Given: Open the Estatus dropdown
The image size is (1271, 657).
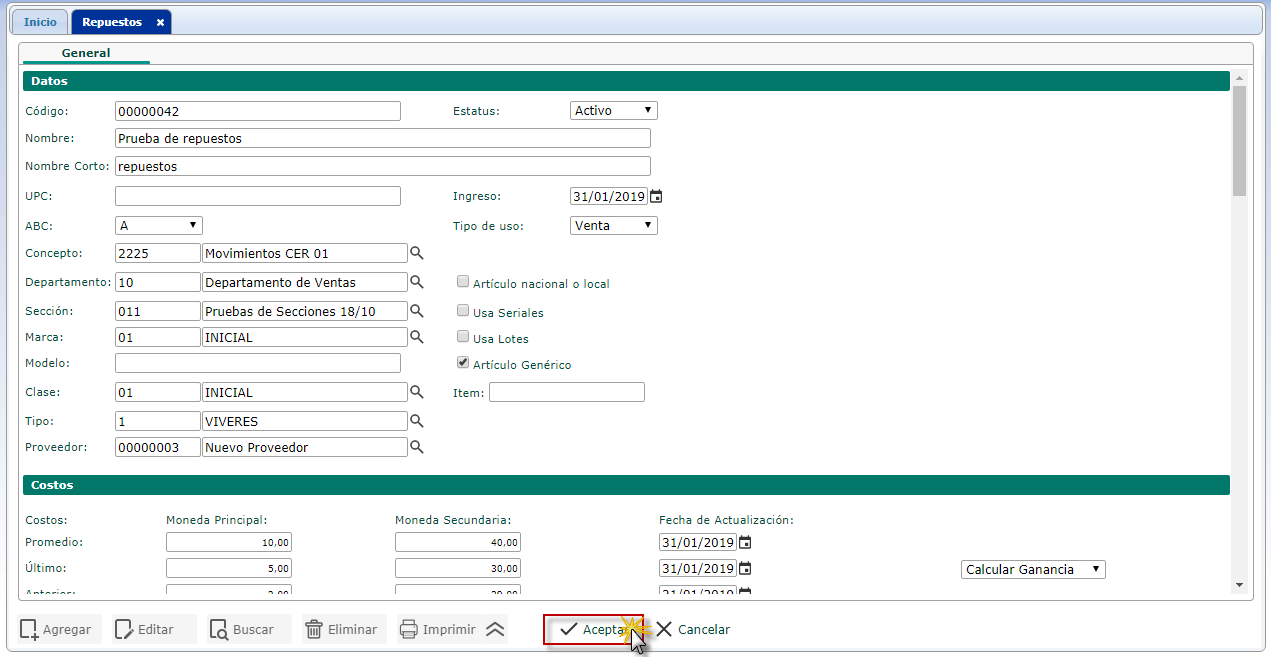Looking at the screenshot, I should pyautogui.click(x=613, y=111).
